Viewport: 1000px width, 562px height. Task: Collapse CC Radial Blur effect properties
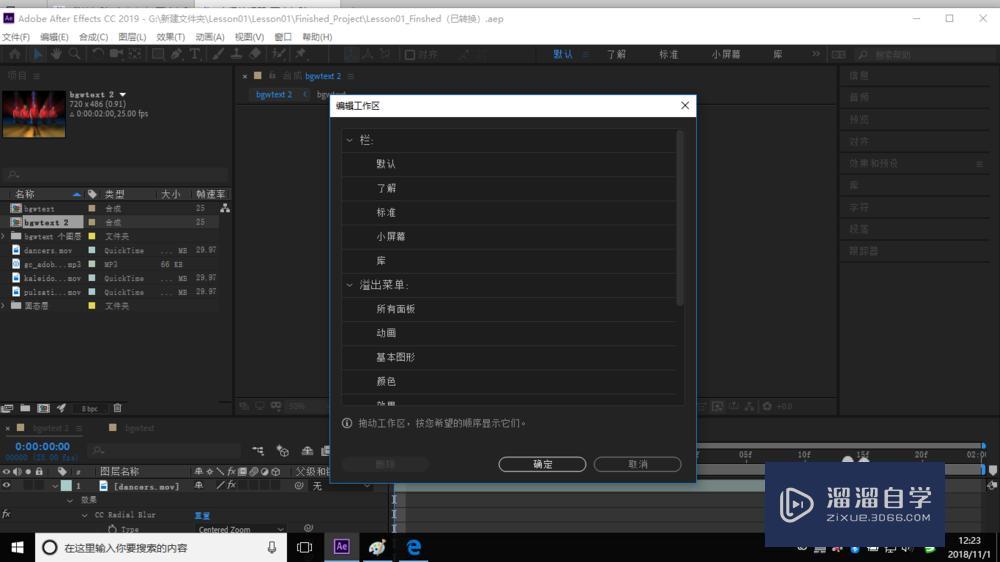(85, 515)
